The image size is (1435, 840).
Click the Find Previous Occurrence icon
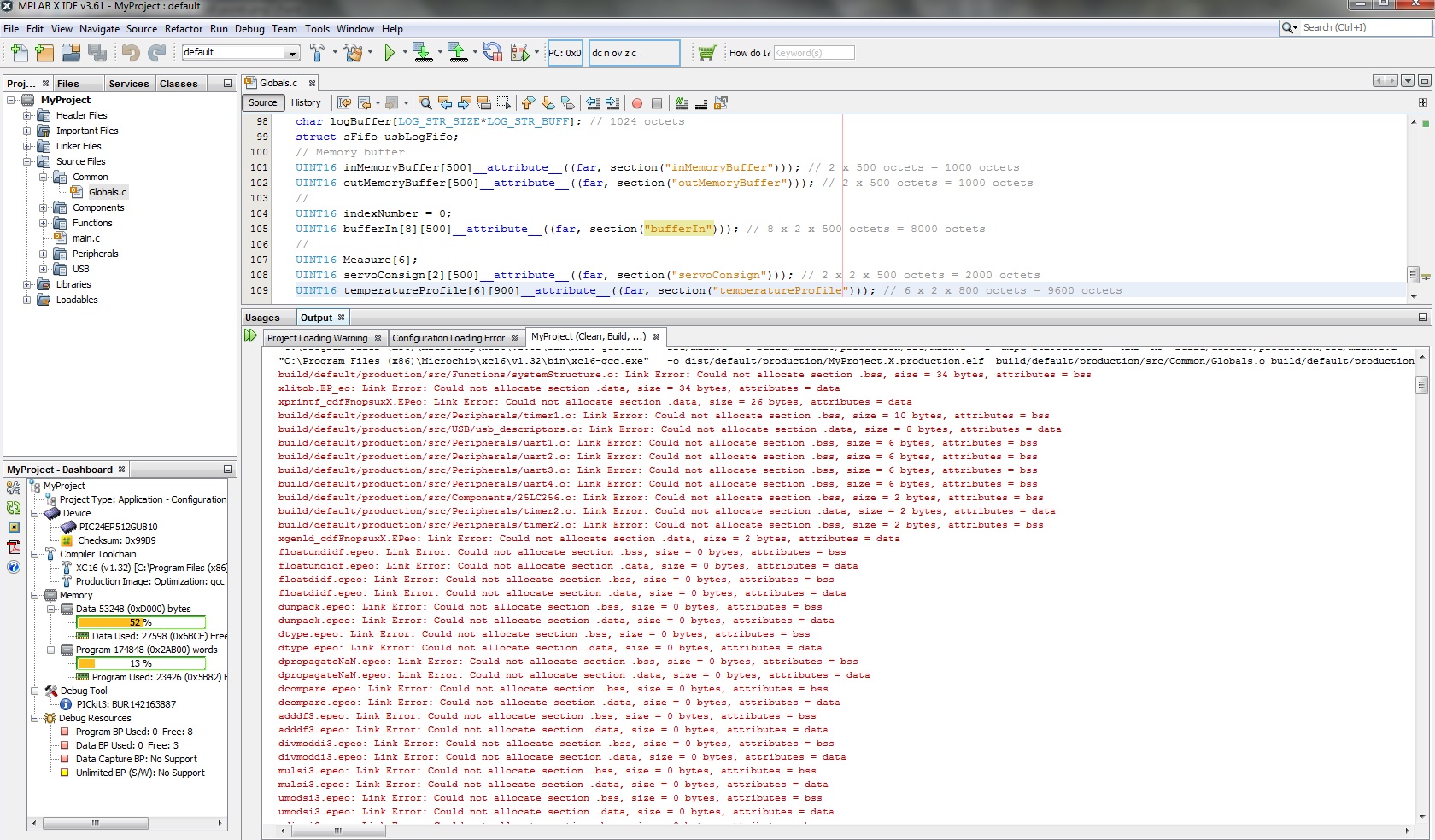(444, 103)
